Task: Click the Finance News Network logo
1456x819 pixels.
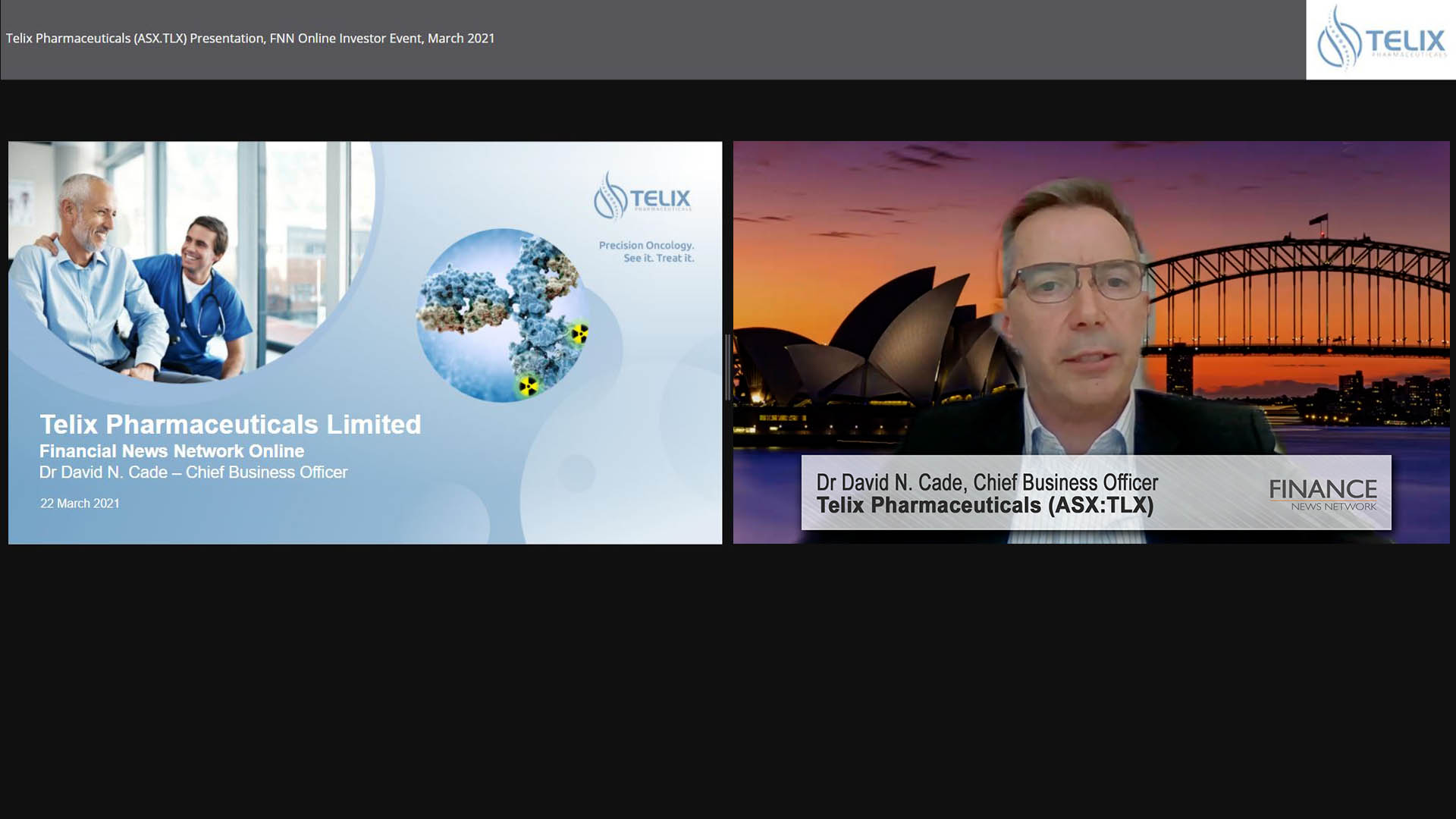Action: coord(1323,494)
